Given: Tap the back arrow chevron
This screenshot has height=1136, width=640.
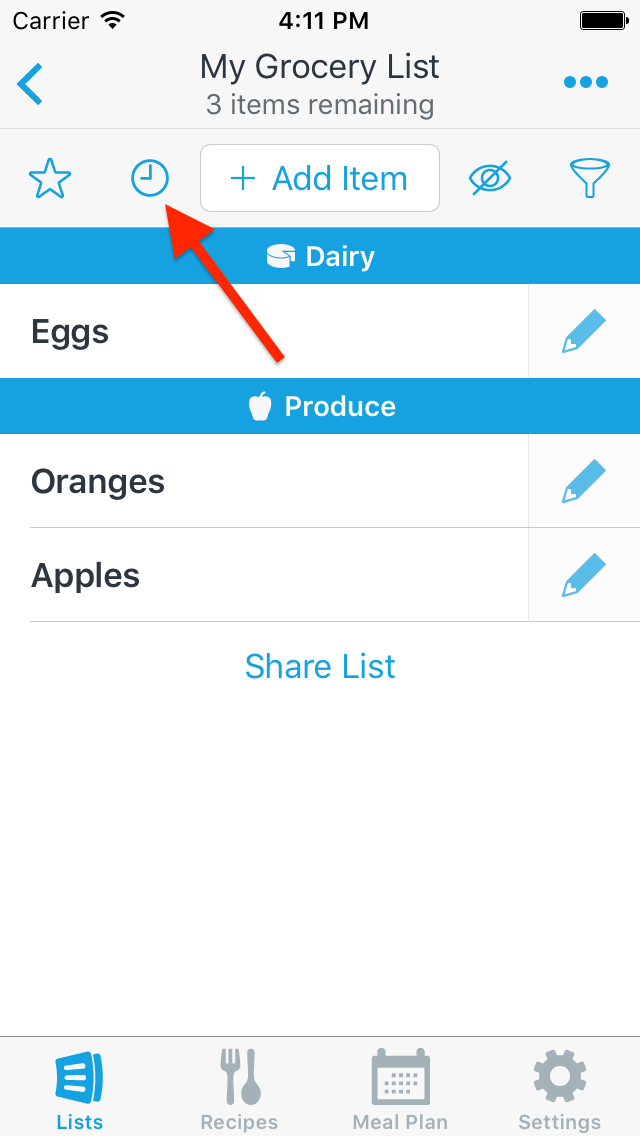Looking at the screenshot, I should pyautogui.click(x=30, y=83).
